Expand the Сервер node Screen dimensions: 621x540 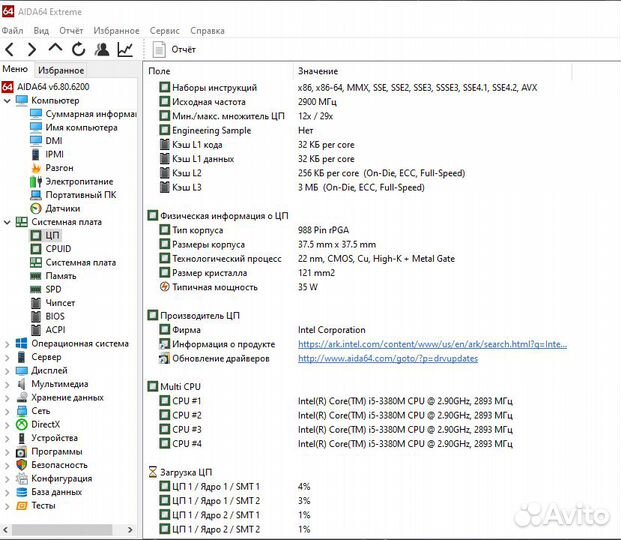7,357
